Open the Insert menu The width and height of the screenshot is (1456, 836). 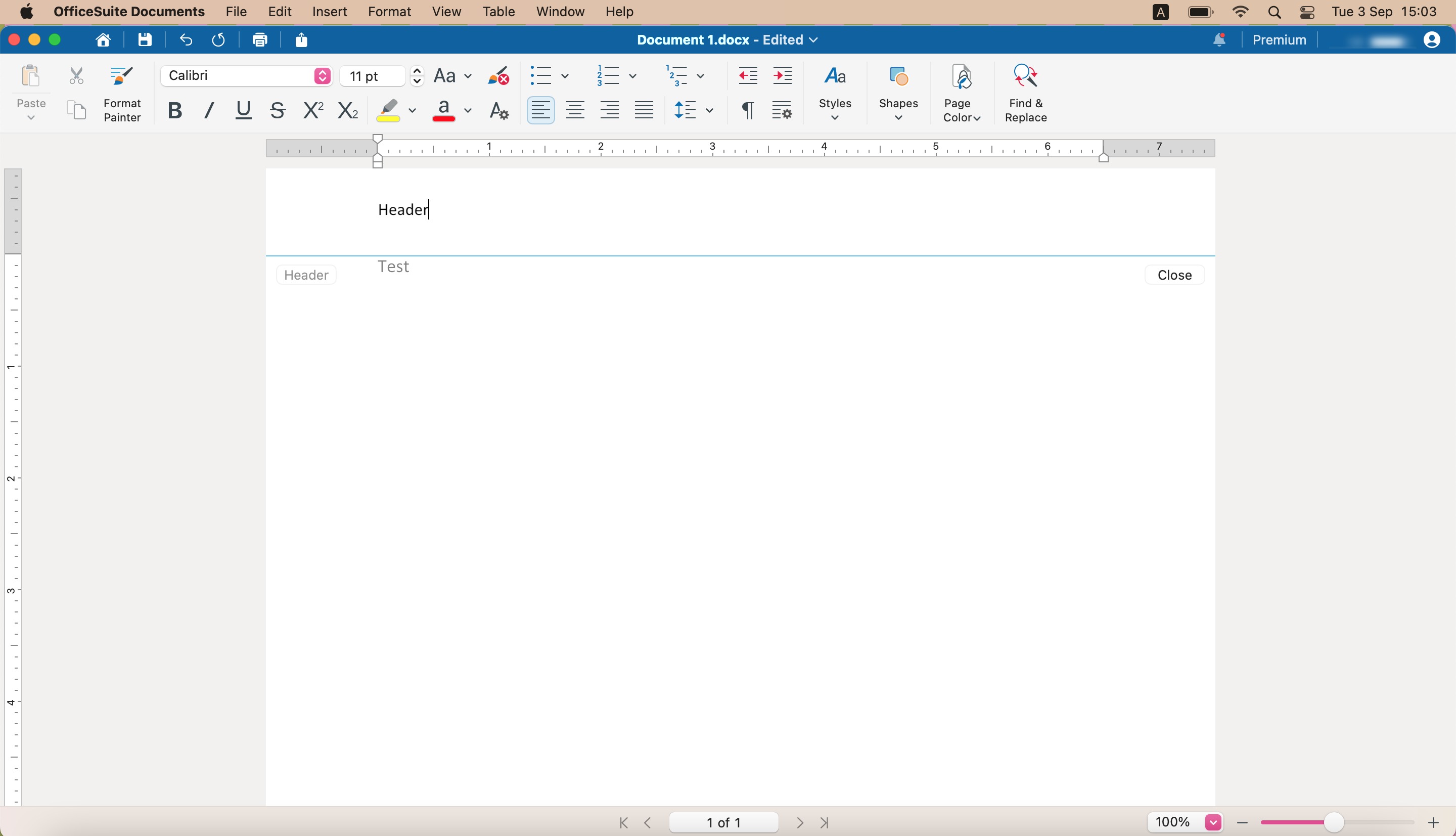click(329, 12)
